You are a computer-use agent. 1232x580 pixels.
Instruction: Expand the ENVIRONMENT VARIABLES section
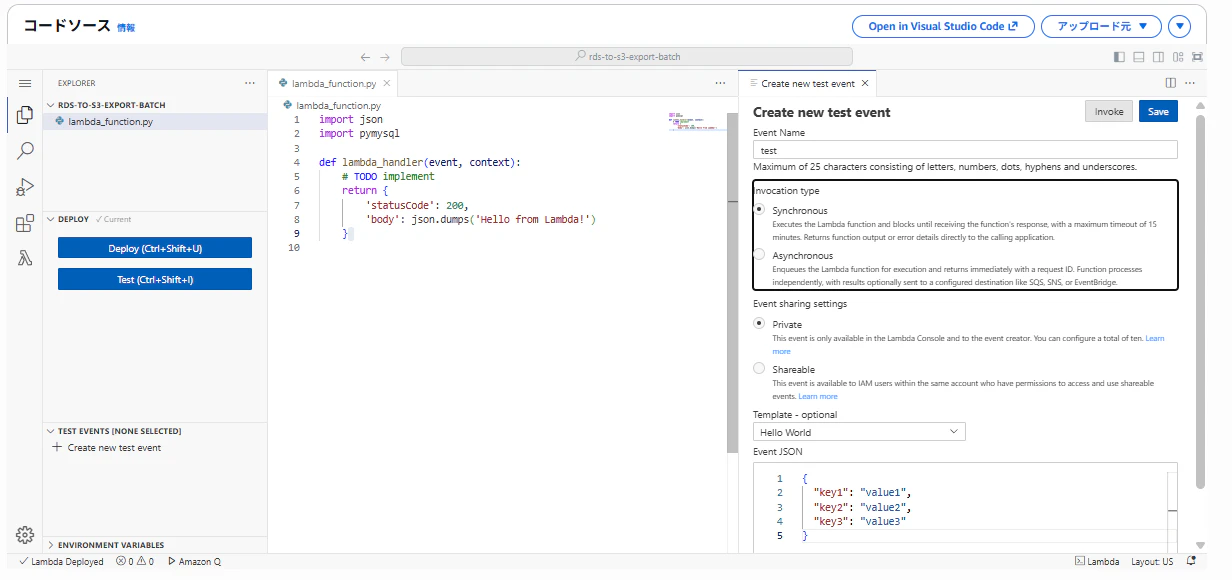[110, 545]
